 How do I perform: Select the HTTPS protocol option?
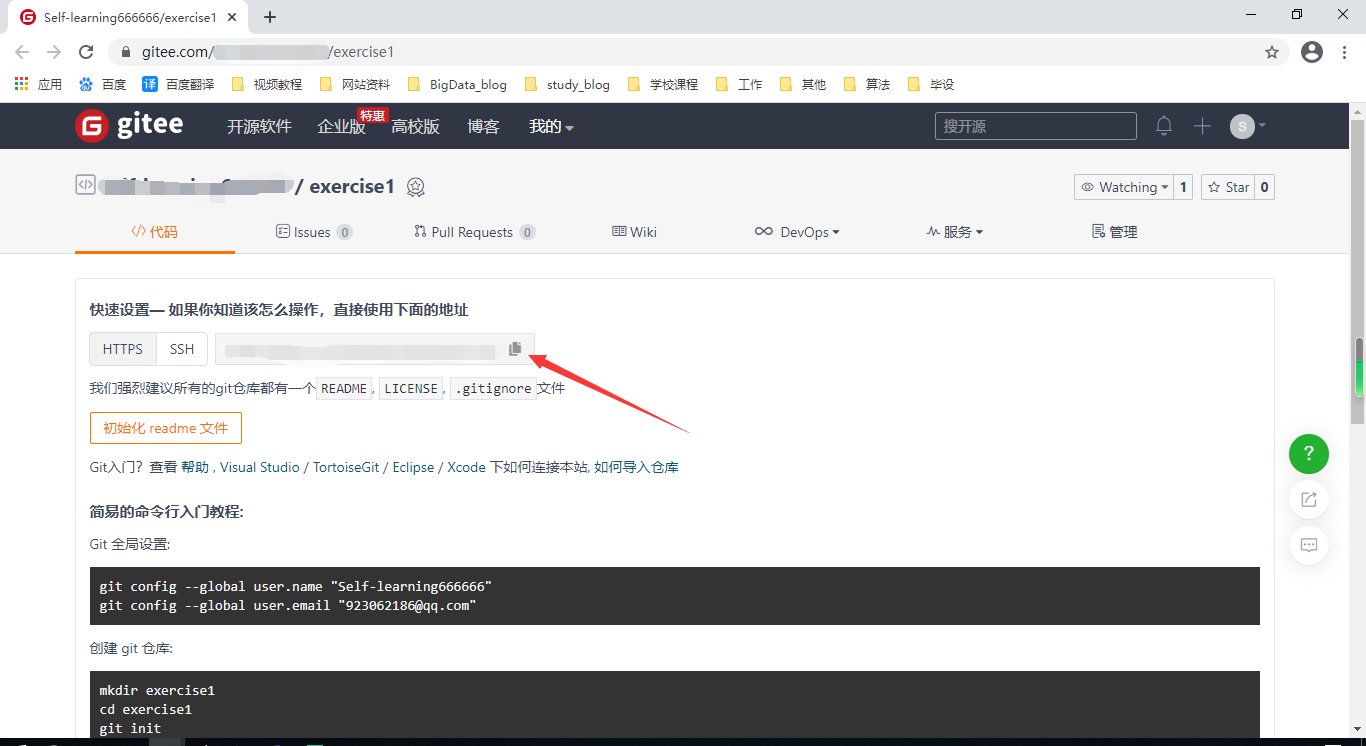tap(123, 349)
